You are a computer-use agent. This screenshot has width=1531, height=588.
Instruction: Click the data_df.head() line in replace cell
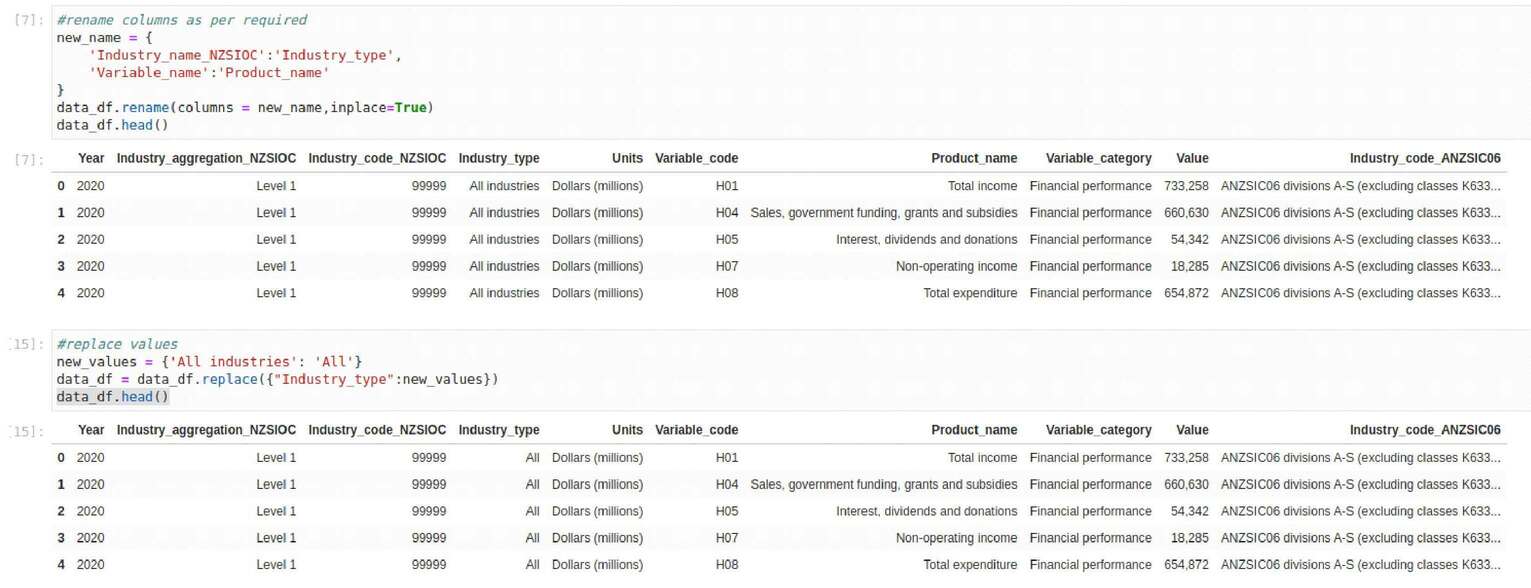point(110,396)
